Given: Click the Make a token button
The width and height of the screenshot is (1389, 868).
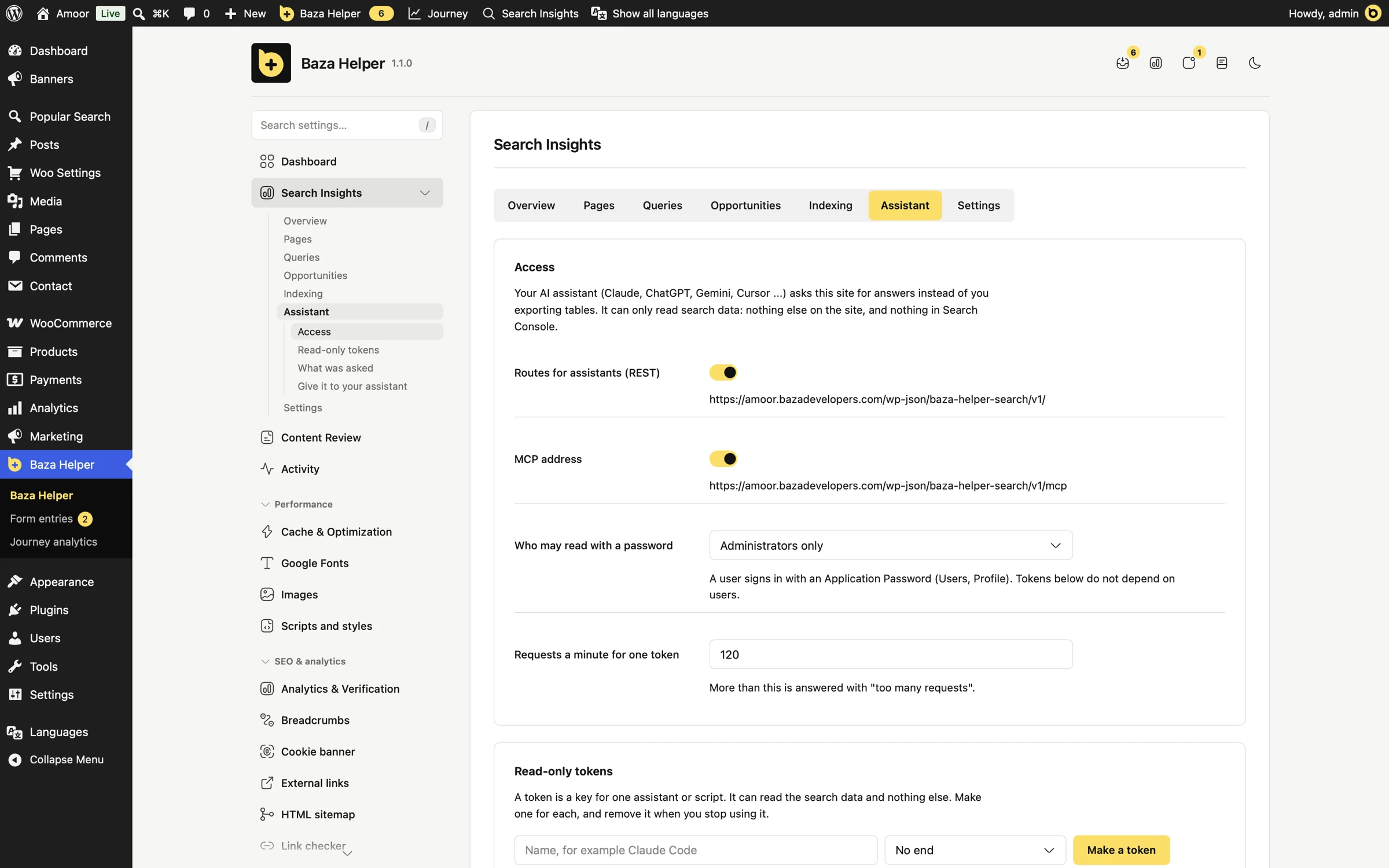Looking at the screenshot, I should 1121,850.
